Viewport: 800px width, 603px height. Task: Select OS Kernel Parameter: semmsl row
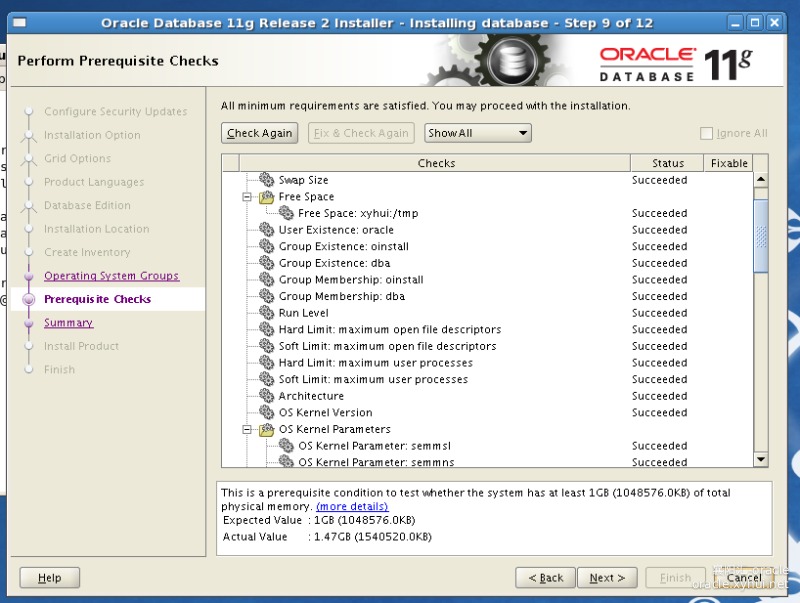click(x=487, y=445)
